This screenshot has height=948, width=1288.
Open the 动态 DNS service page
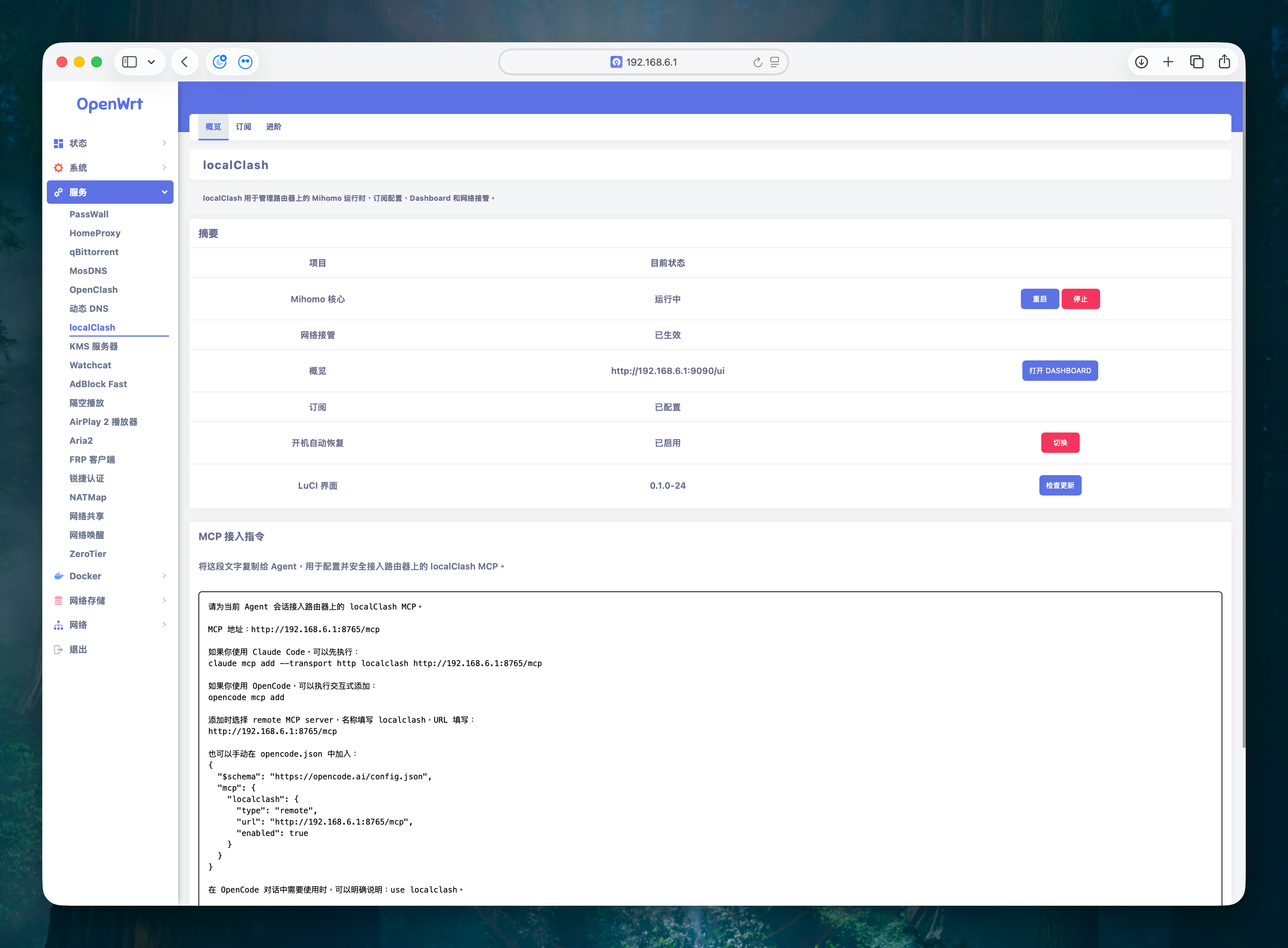coord(89,309)
